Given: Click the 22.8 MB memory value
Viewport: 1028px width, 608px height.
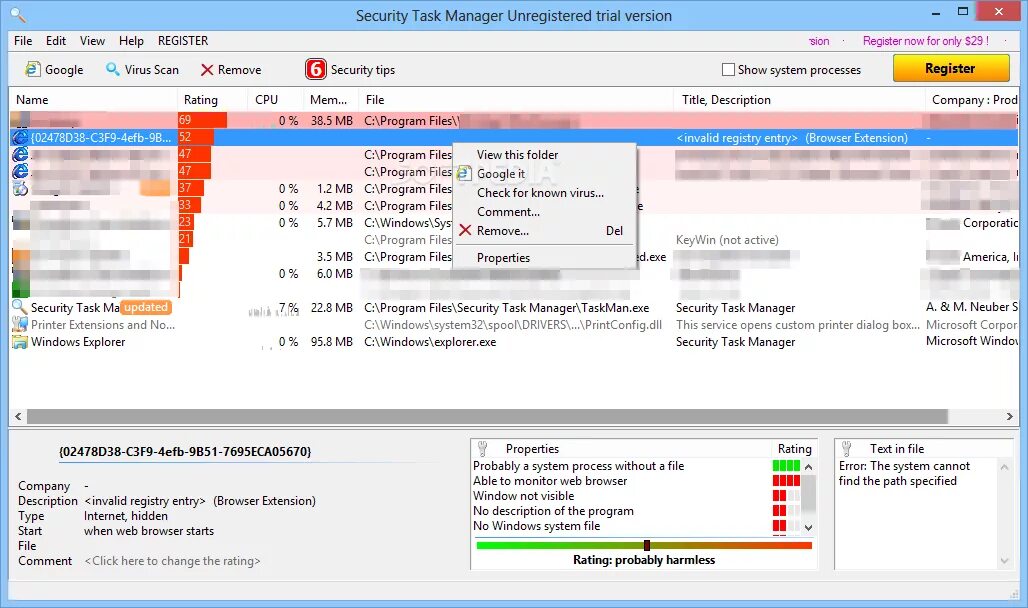Looking at the screenshot, I should tap(331, 308).
